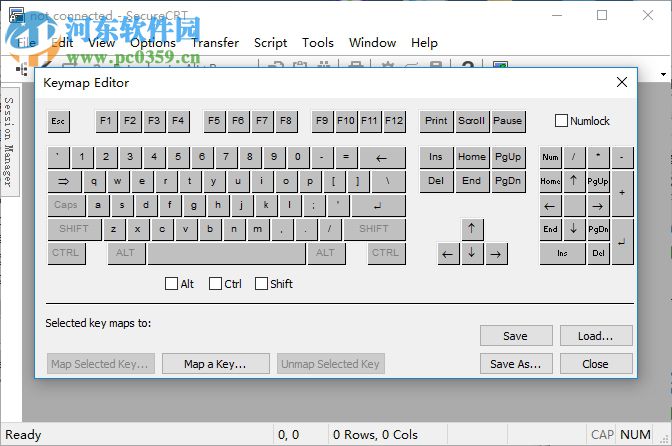Close the Keymap Editor via Close button
This screenshot has height=446, width=672.
[596, 364]
